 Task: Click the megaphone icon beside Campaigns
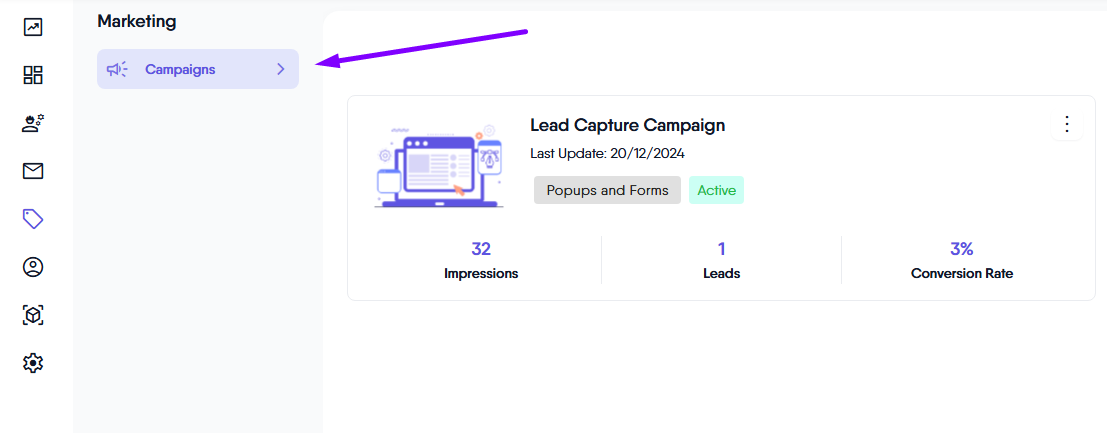117,69
